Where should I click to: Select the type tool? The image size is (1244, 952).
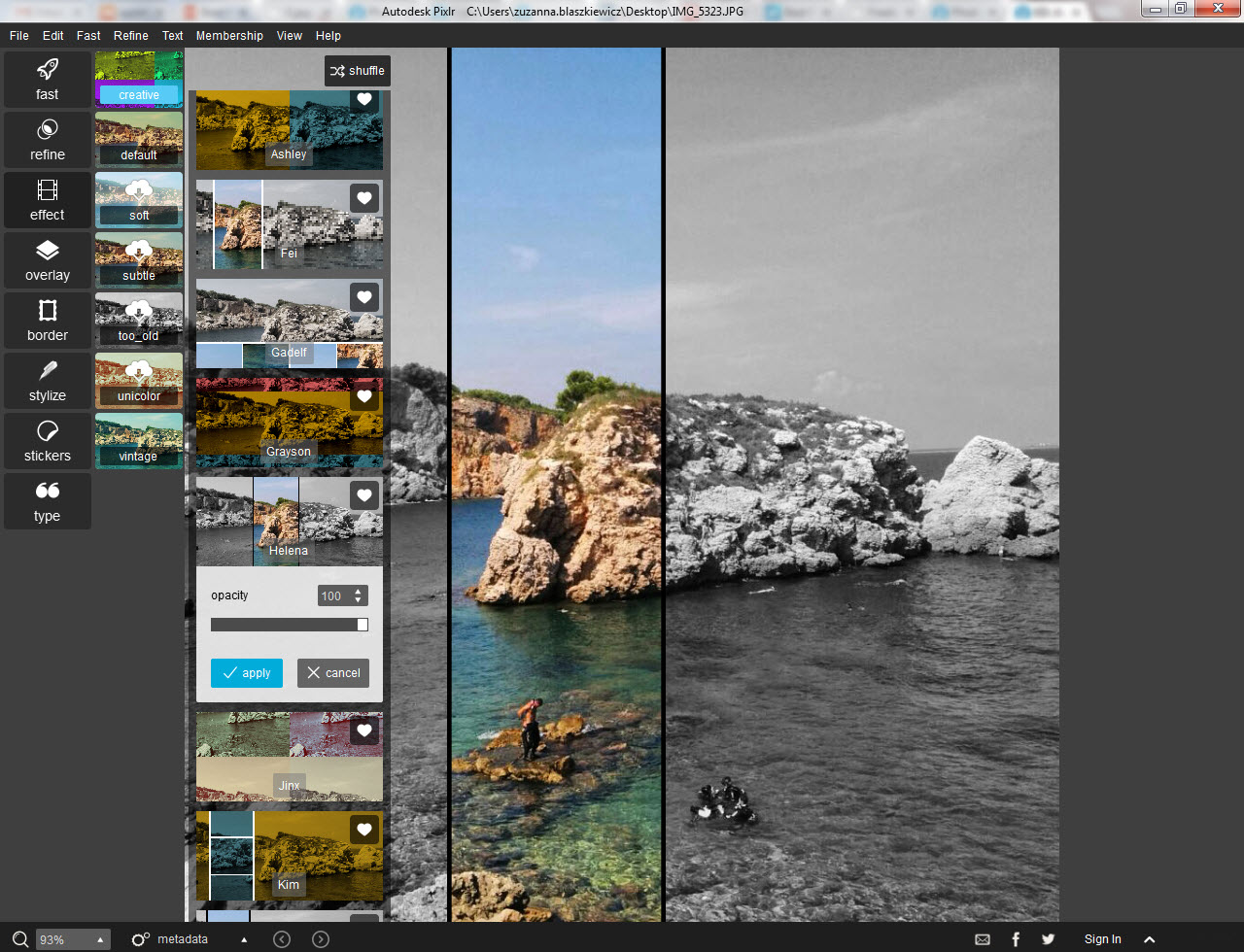click(x=47, y=500)
